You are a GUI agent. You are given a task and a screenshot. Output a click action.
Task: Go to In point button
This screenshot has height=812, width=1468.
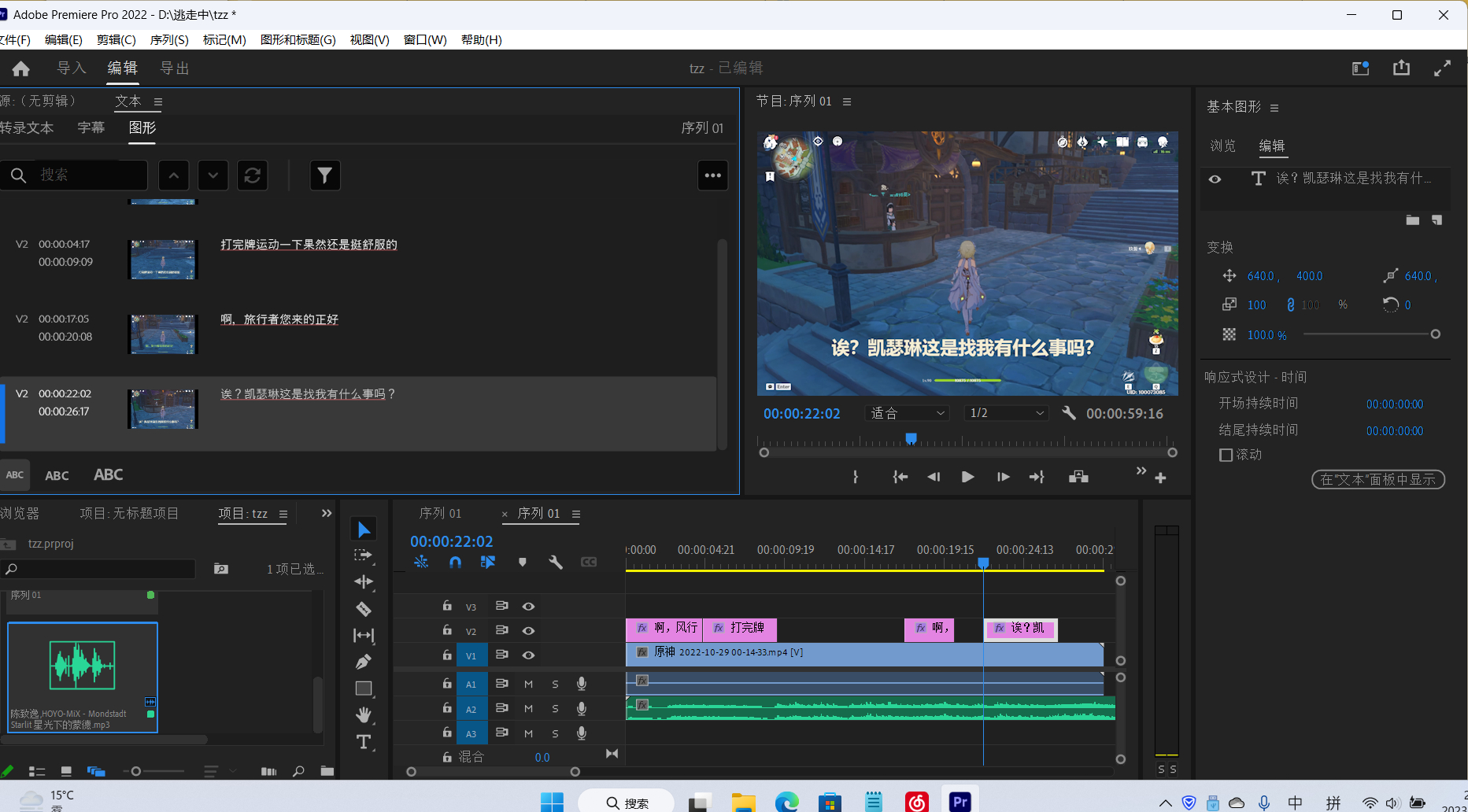900,477
